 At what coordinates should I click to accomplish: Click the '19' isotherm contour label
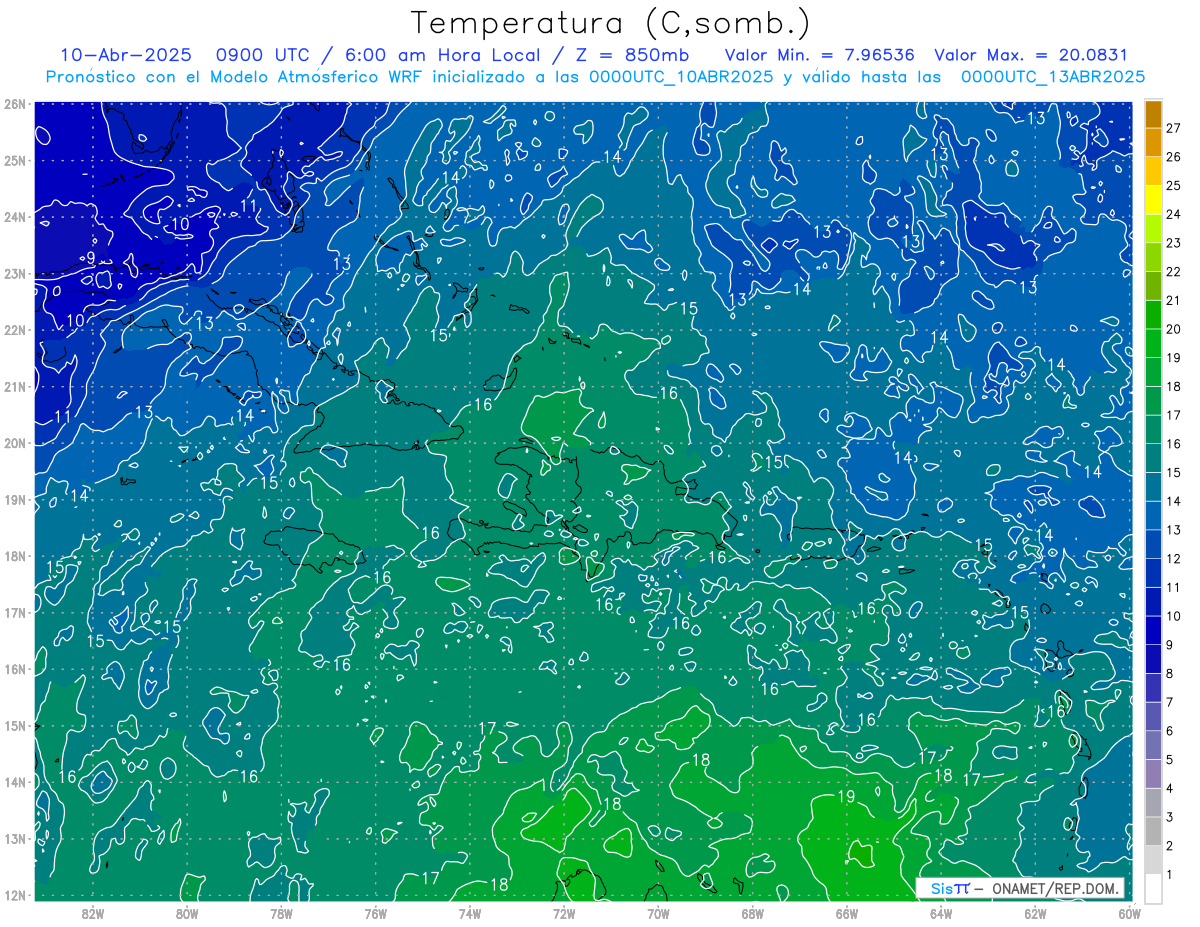point(846,797)
